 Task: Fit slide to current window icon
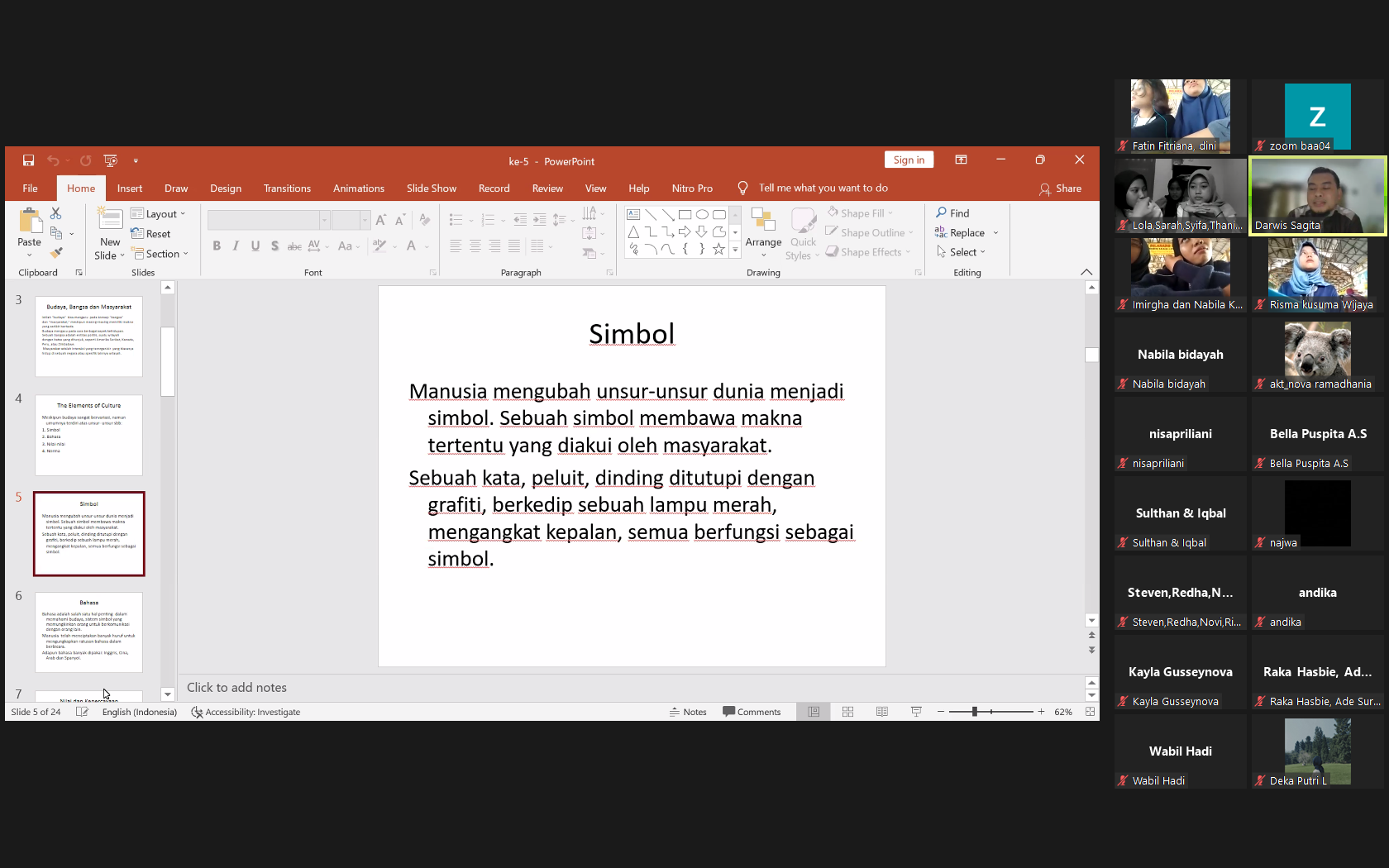point(1090,712)
